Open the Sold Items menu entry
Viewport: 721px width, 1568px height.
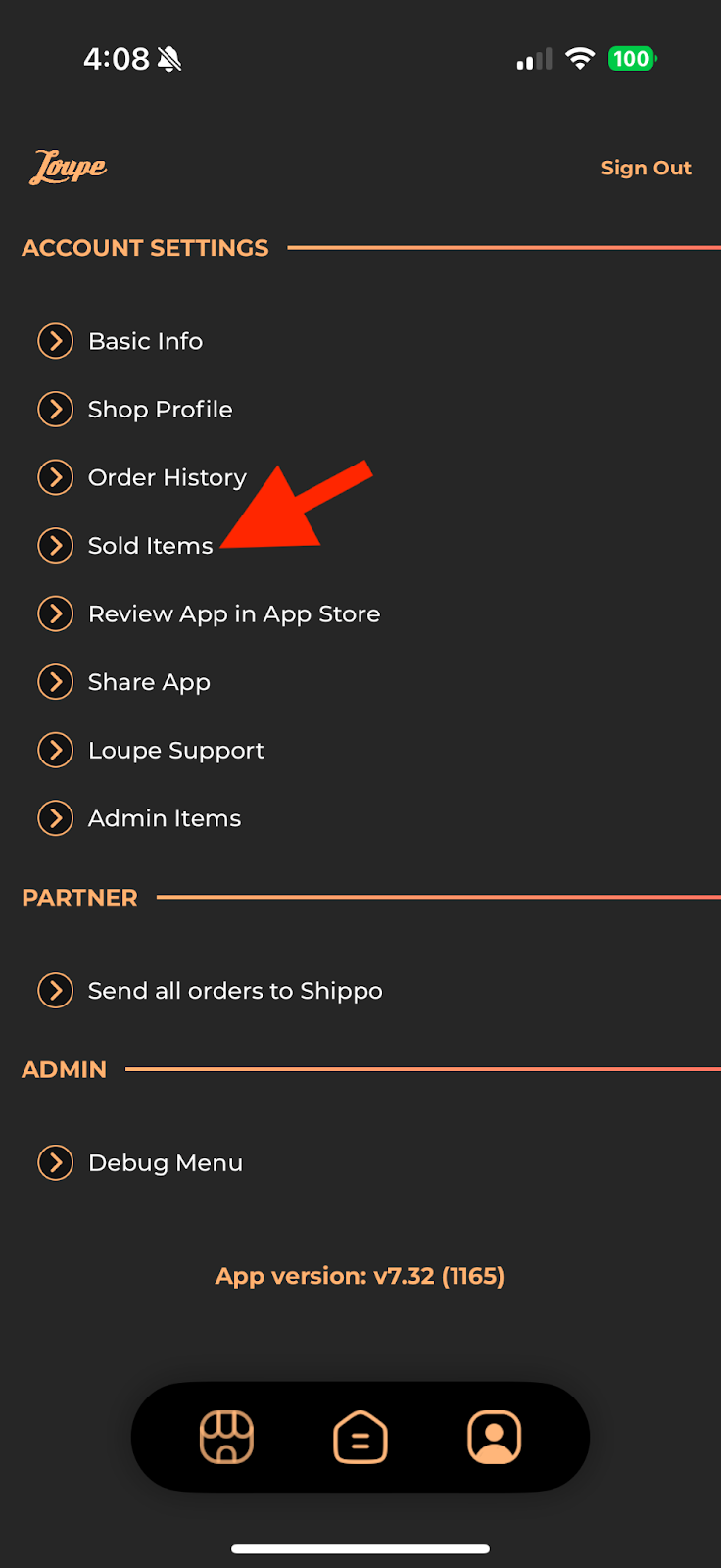150,546
